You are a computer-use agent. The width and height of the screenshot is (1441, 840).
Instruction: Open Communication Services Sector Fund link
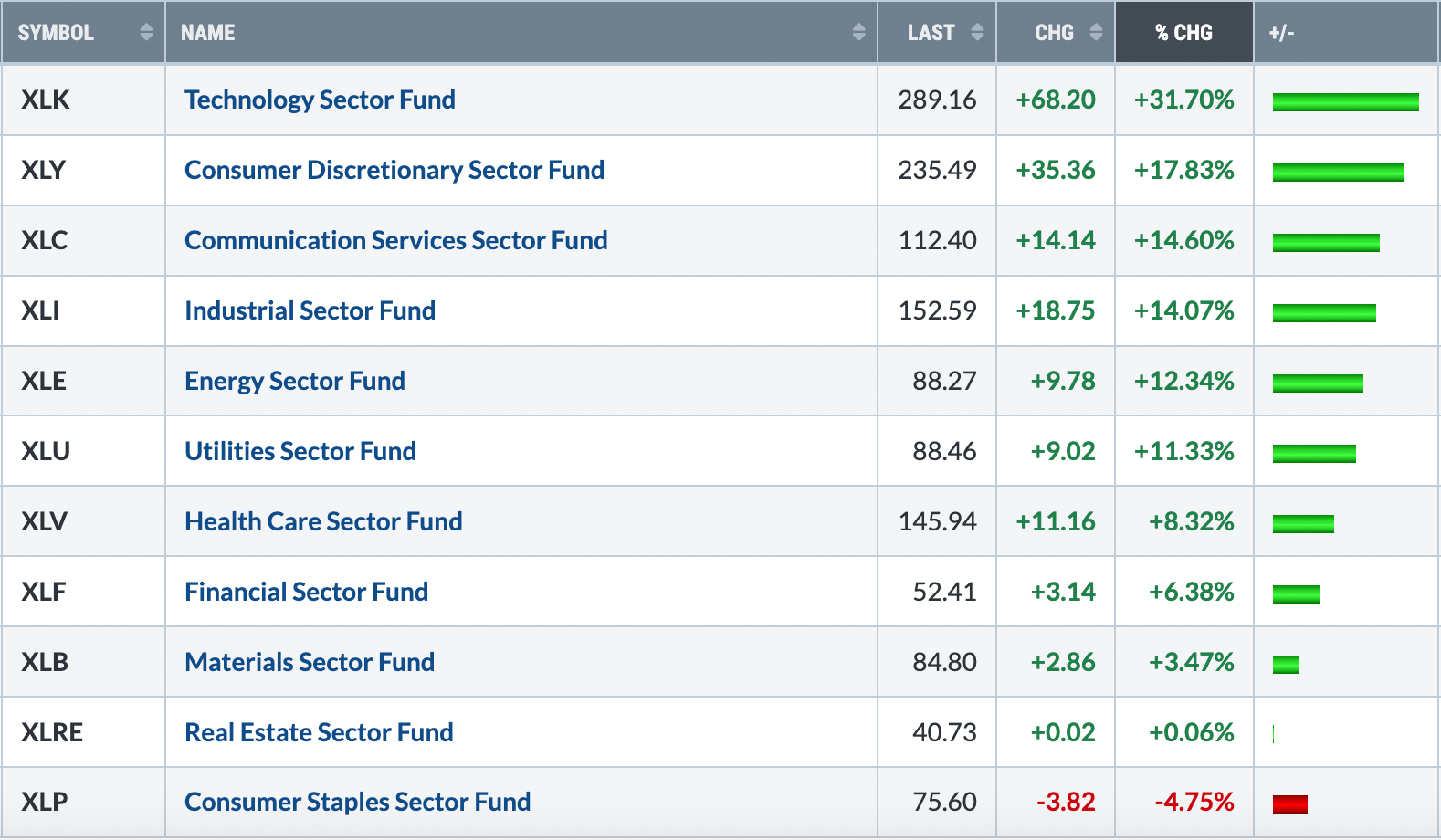point(395,240)
